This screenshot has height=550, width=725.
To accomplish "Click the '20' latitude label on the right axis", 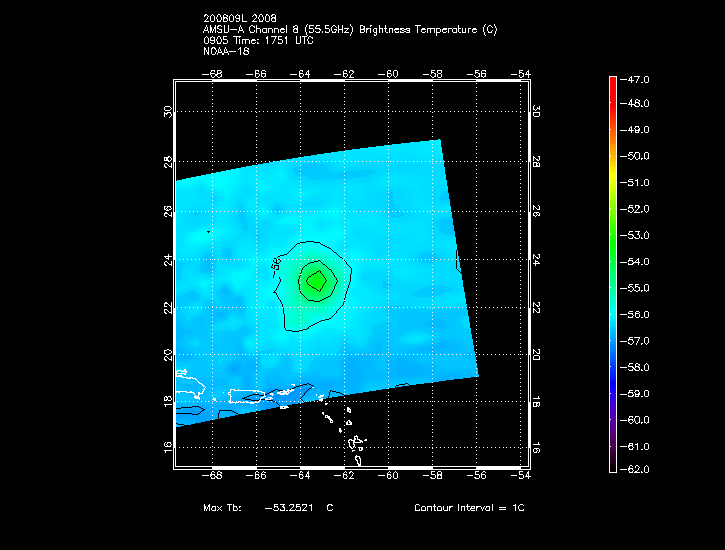I will click(535, 354).
